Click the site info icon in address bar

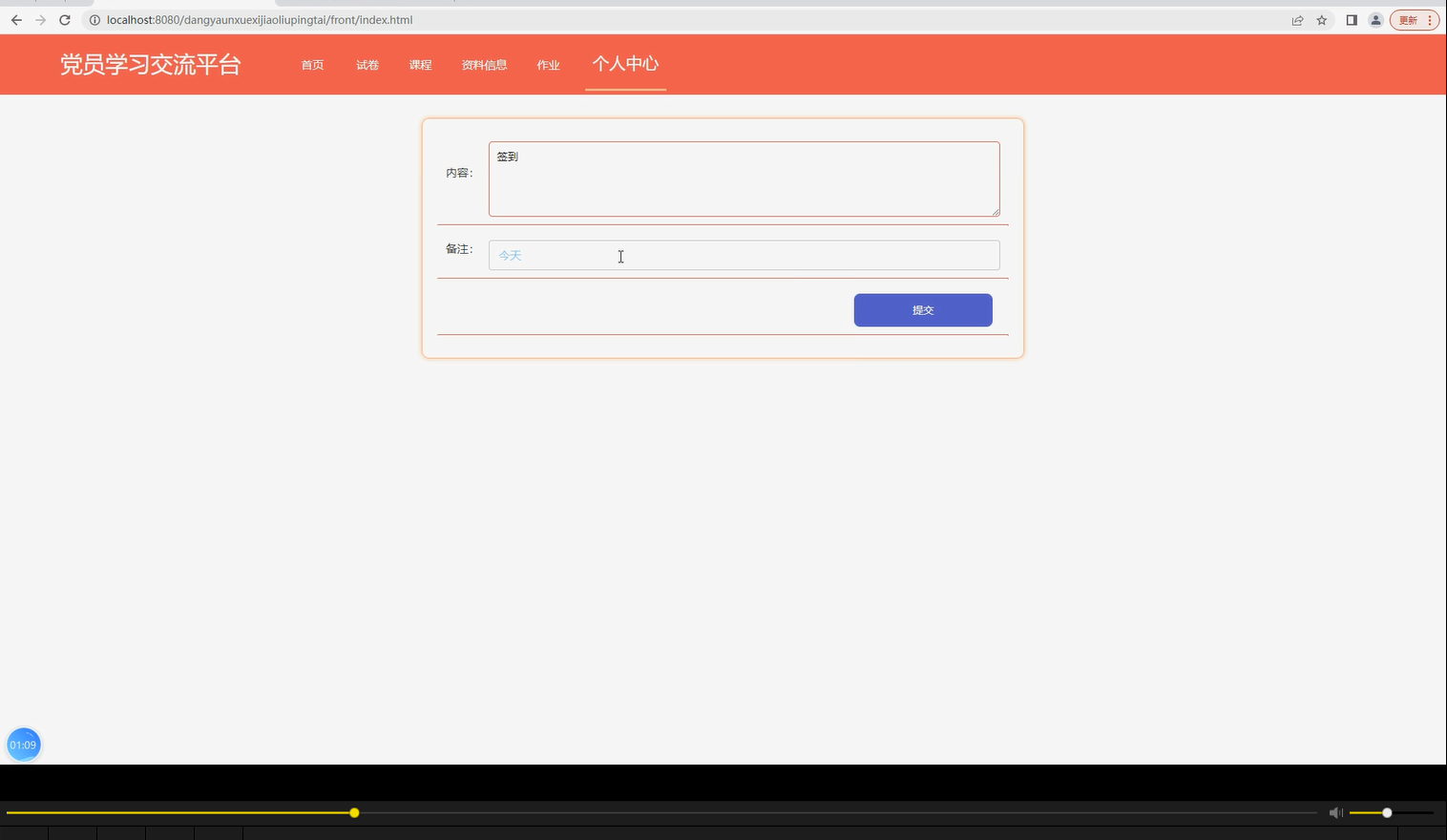tap(94, 20)
